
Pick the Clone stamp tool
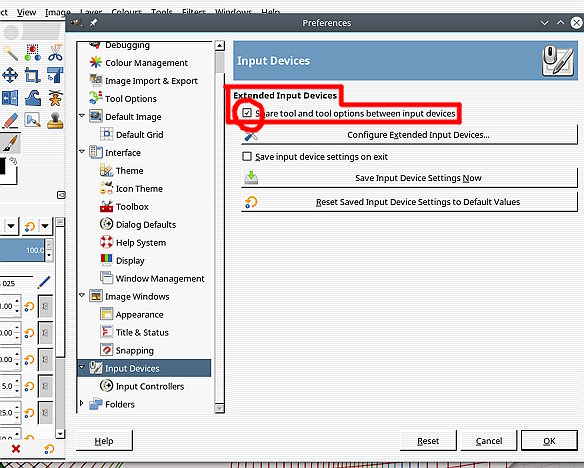(55, 121)
